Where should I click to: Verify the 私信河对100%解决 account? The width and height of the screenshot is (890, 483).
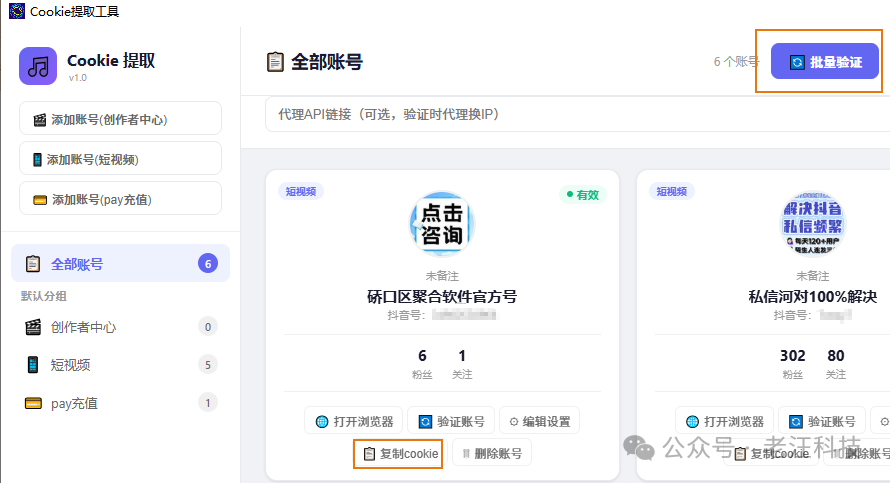[822, 421]
